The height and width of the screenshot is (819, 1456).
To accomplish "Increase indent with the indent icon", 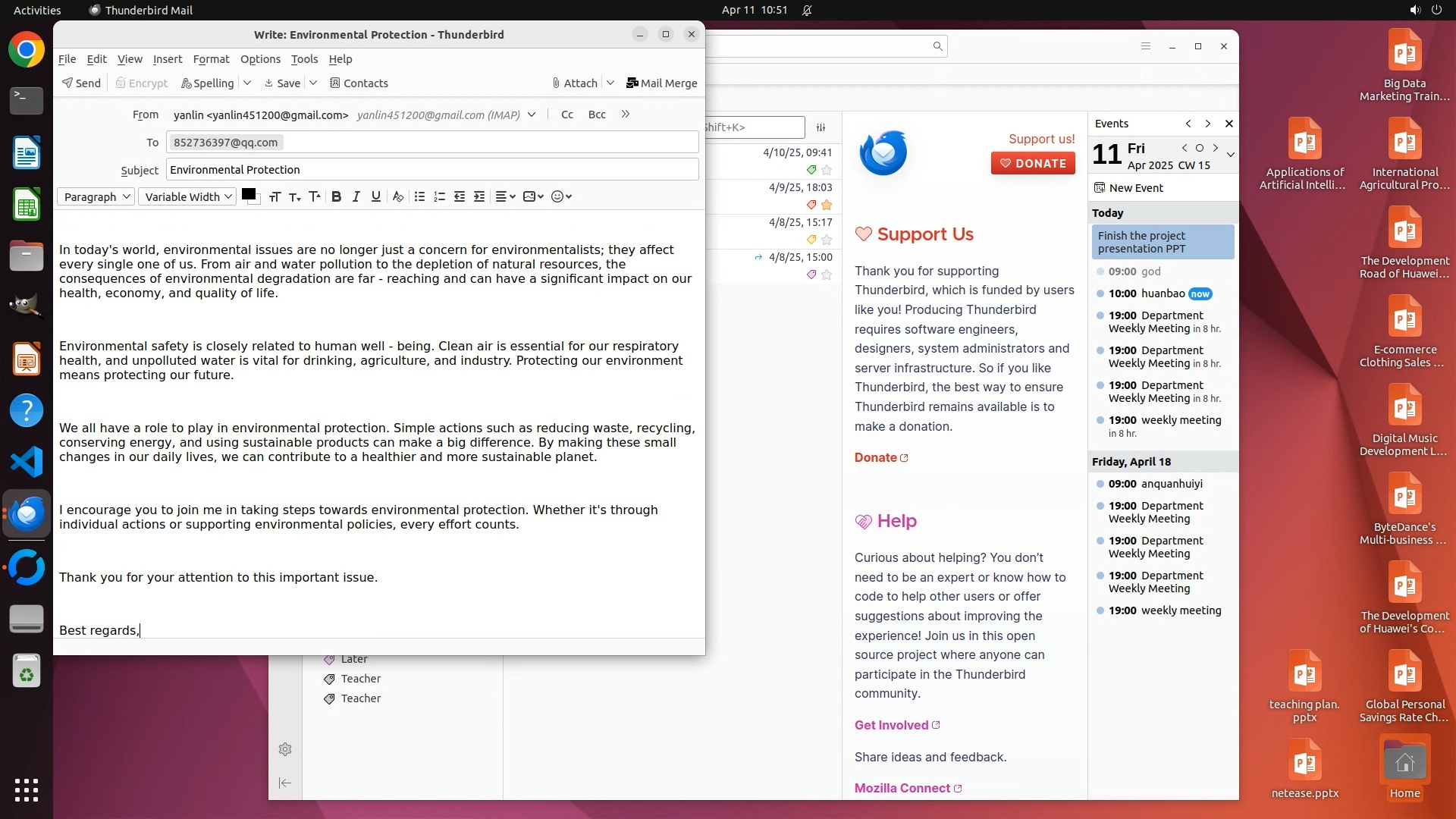I will 479,196.
